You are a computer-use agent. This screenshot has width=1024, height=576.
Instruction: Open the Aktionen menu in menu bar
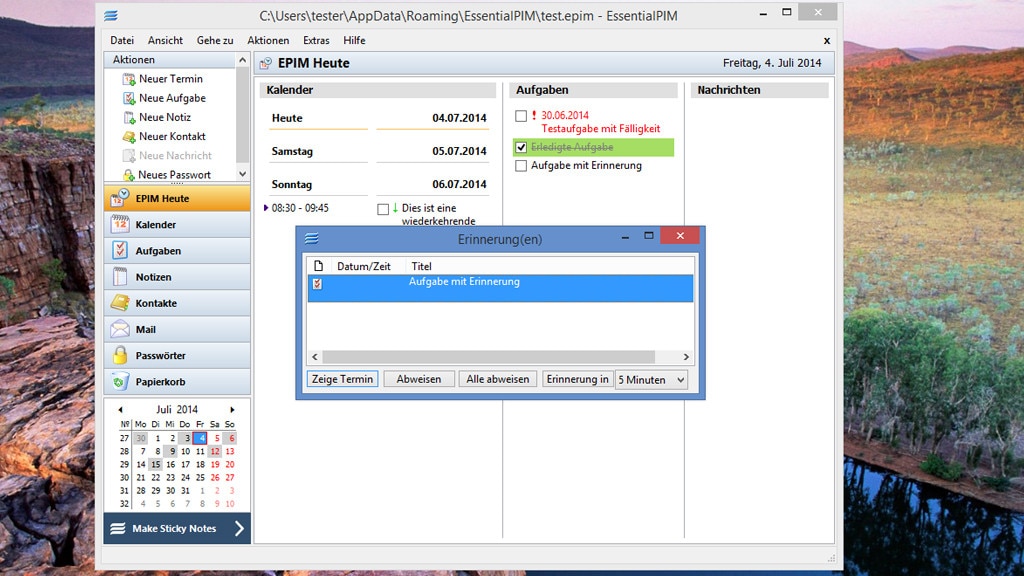[x=268, y=40]
